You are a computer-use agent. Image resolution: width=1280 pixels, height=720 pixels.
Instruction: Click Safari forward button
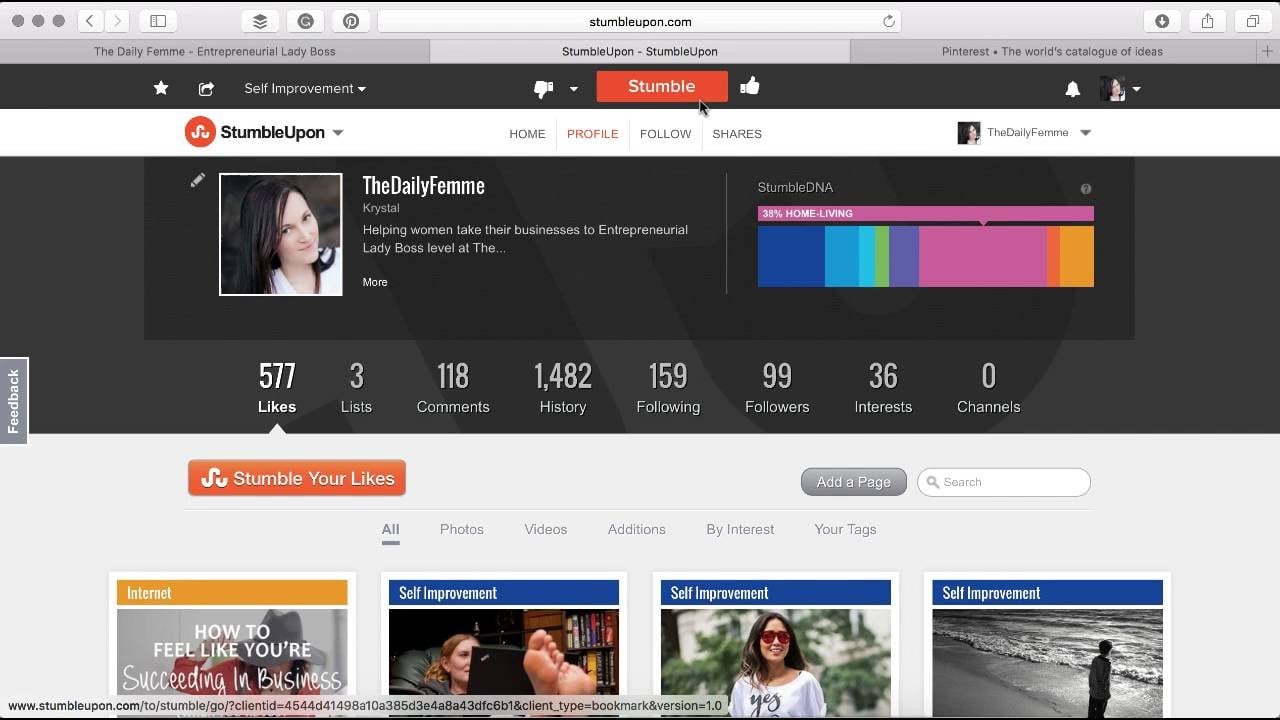(x=117, y=21)
